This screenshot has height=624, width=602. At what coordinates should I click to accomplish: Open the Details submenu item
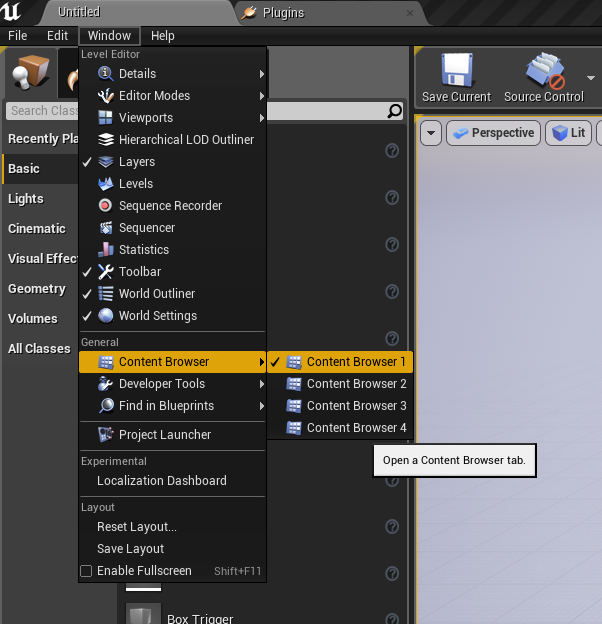click(x=172, y=74)
